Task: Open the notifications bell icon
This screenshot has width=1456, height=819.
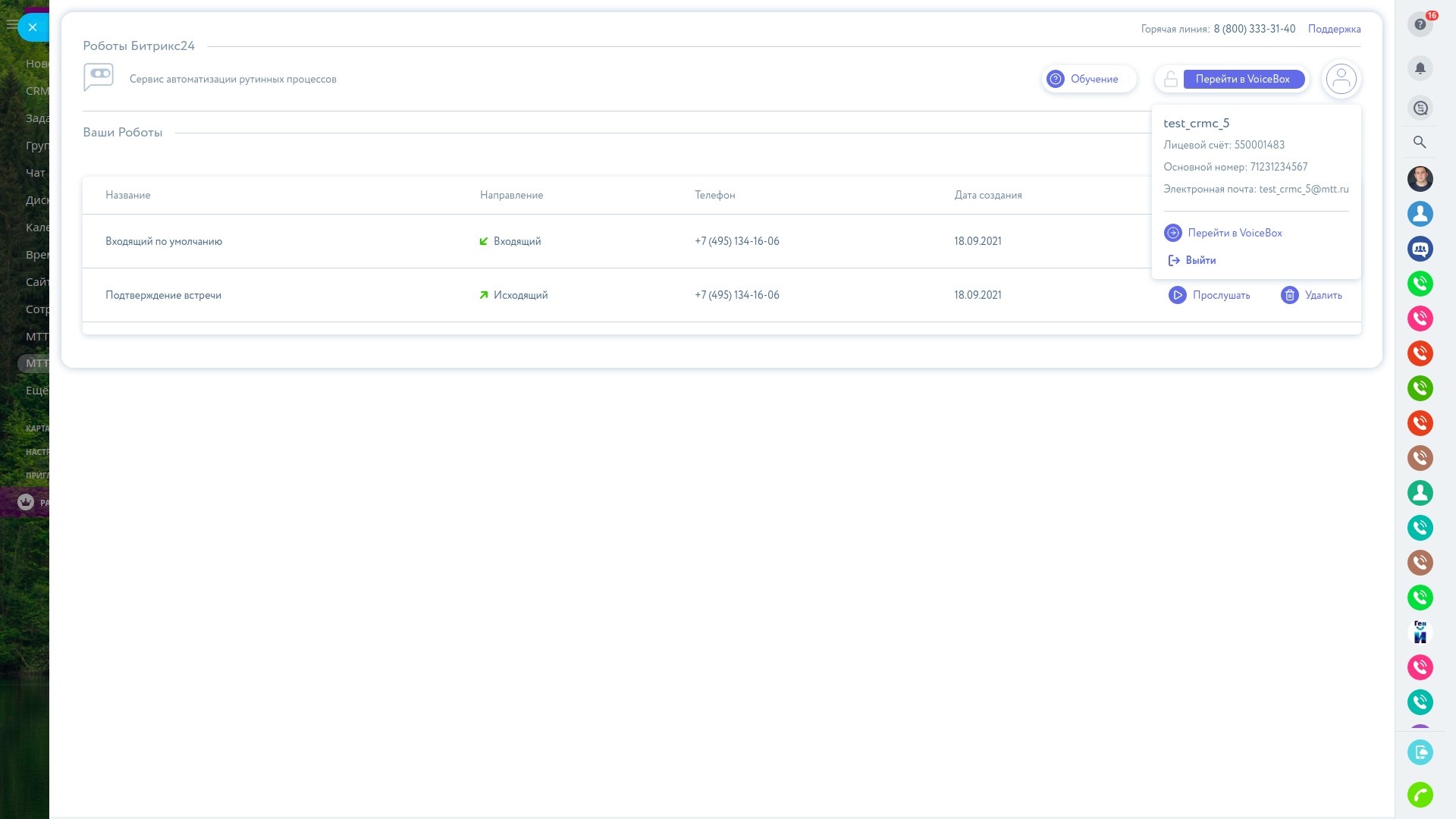Action: point(1420,68)
